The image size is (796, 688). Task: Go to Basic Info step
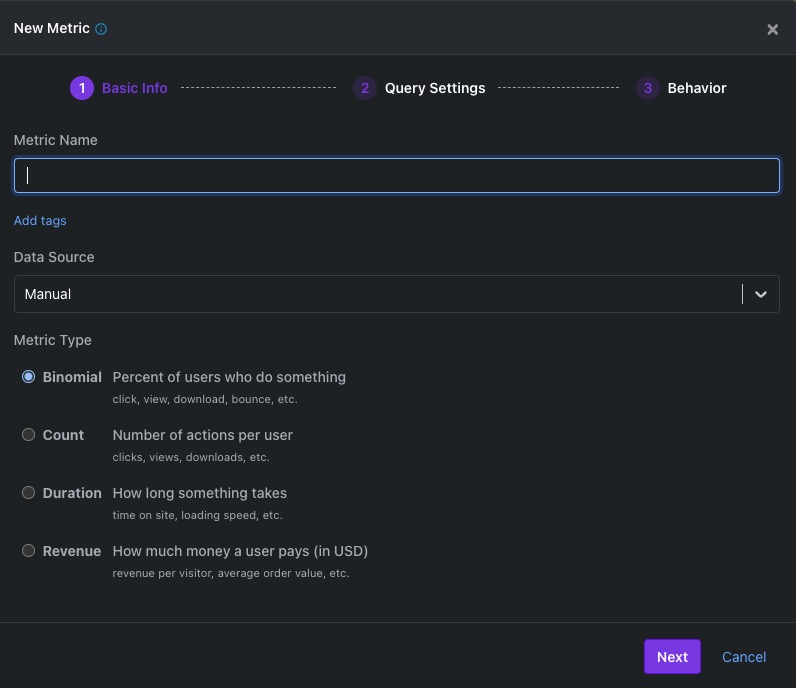135,88
